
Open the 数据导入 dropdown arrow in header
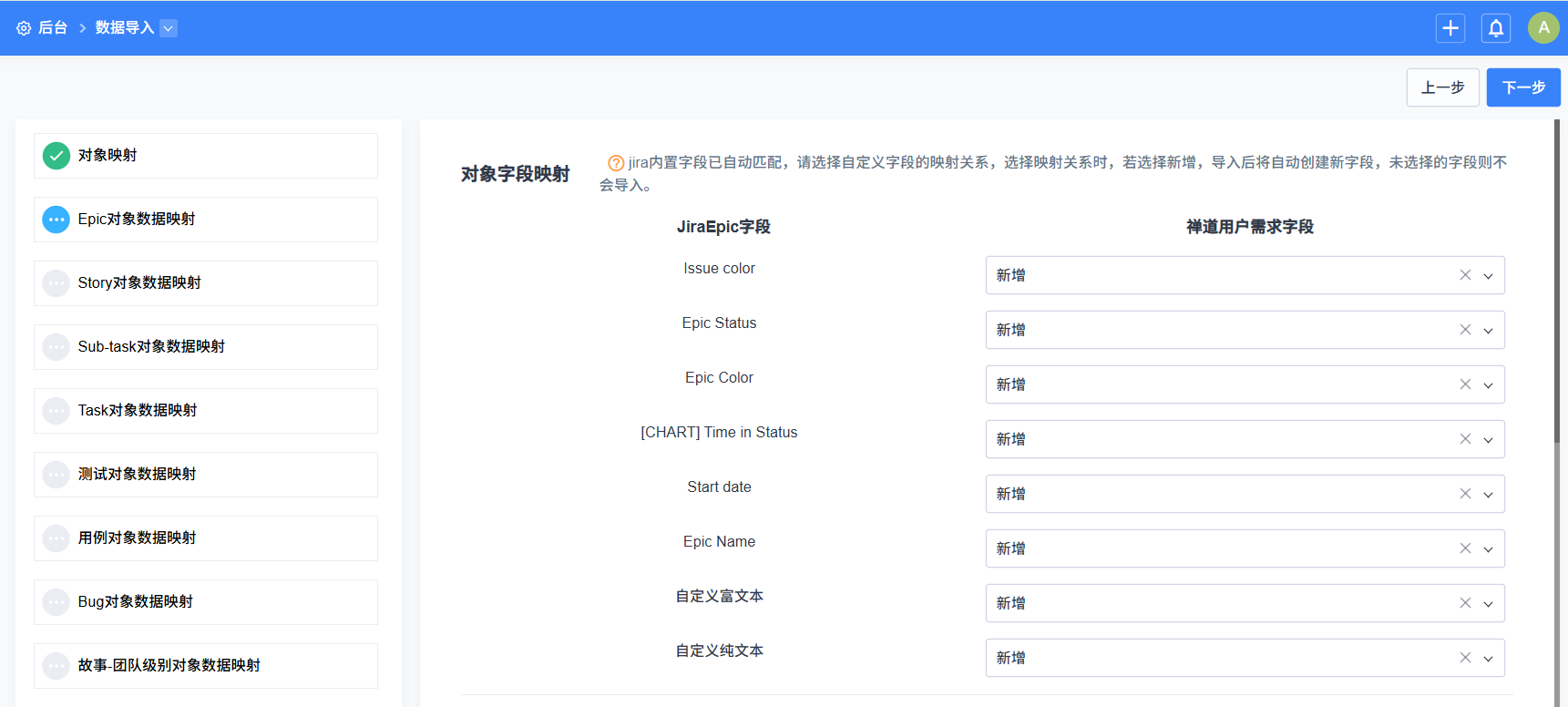click(169, 28)
